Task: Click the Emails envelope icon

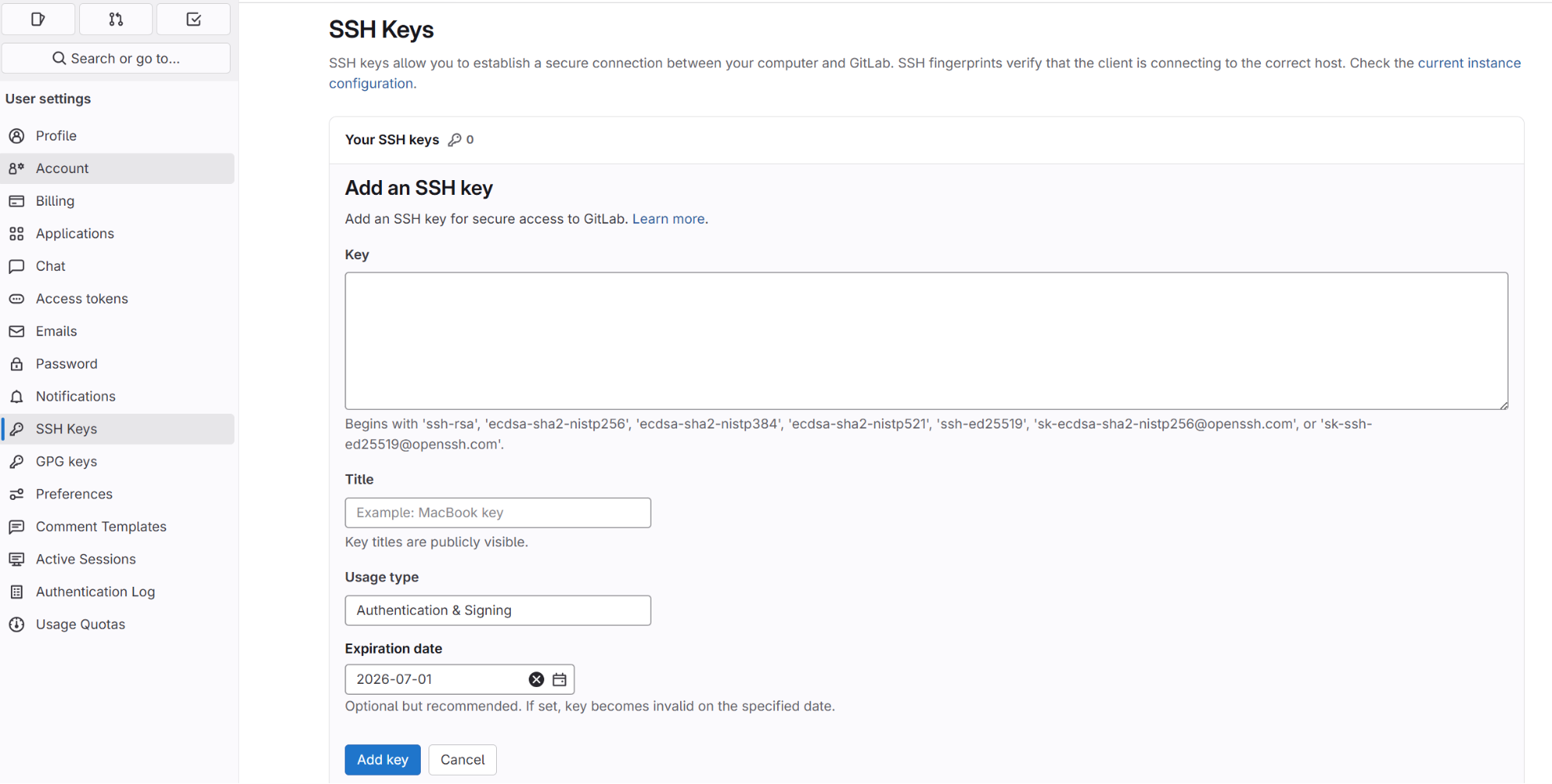Action: (16, 331)
